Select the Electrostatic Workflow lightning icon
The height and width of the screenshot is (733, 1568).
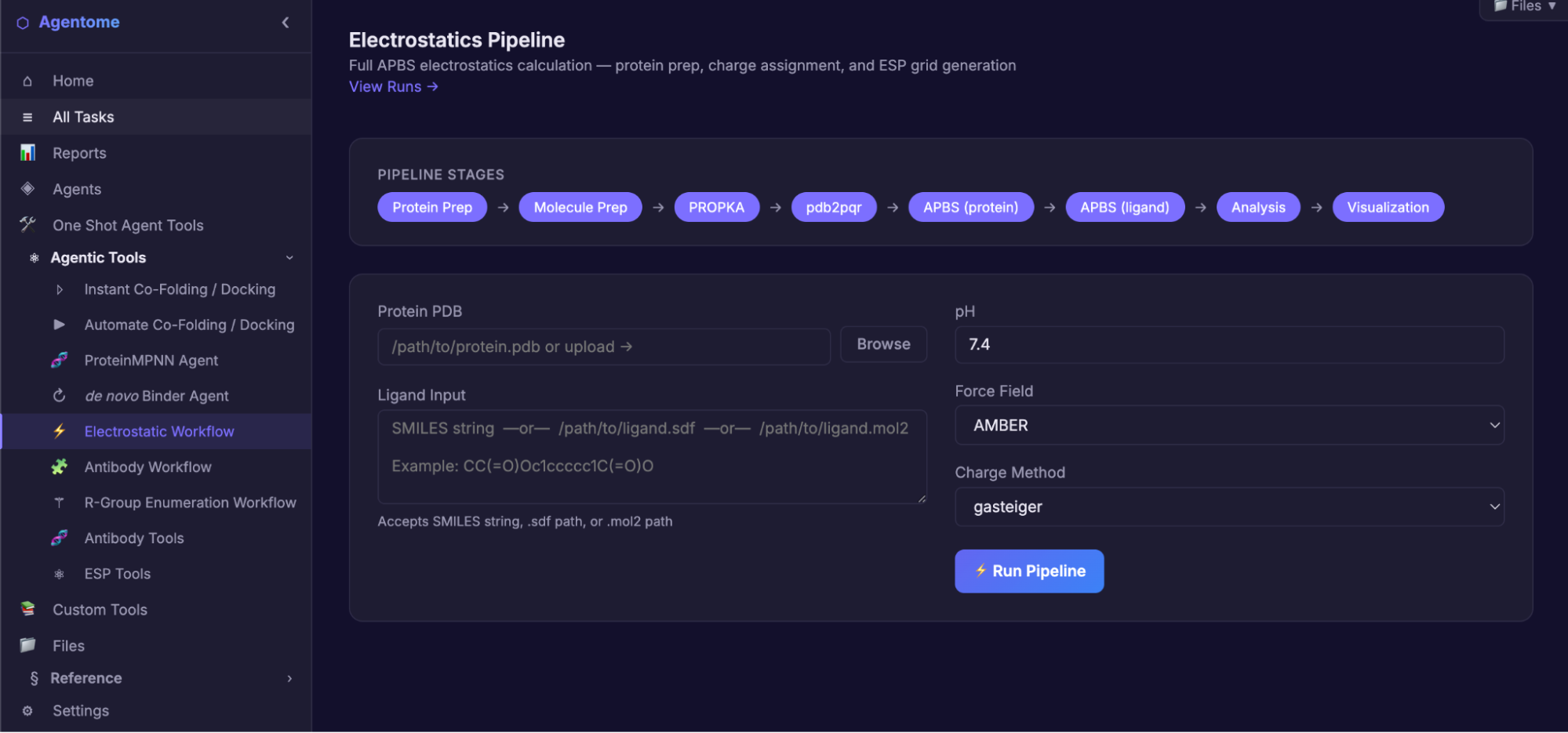[60, 430]
